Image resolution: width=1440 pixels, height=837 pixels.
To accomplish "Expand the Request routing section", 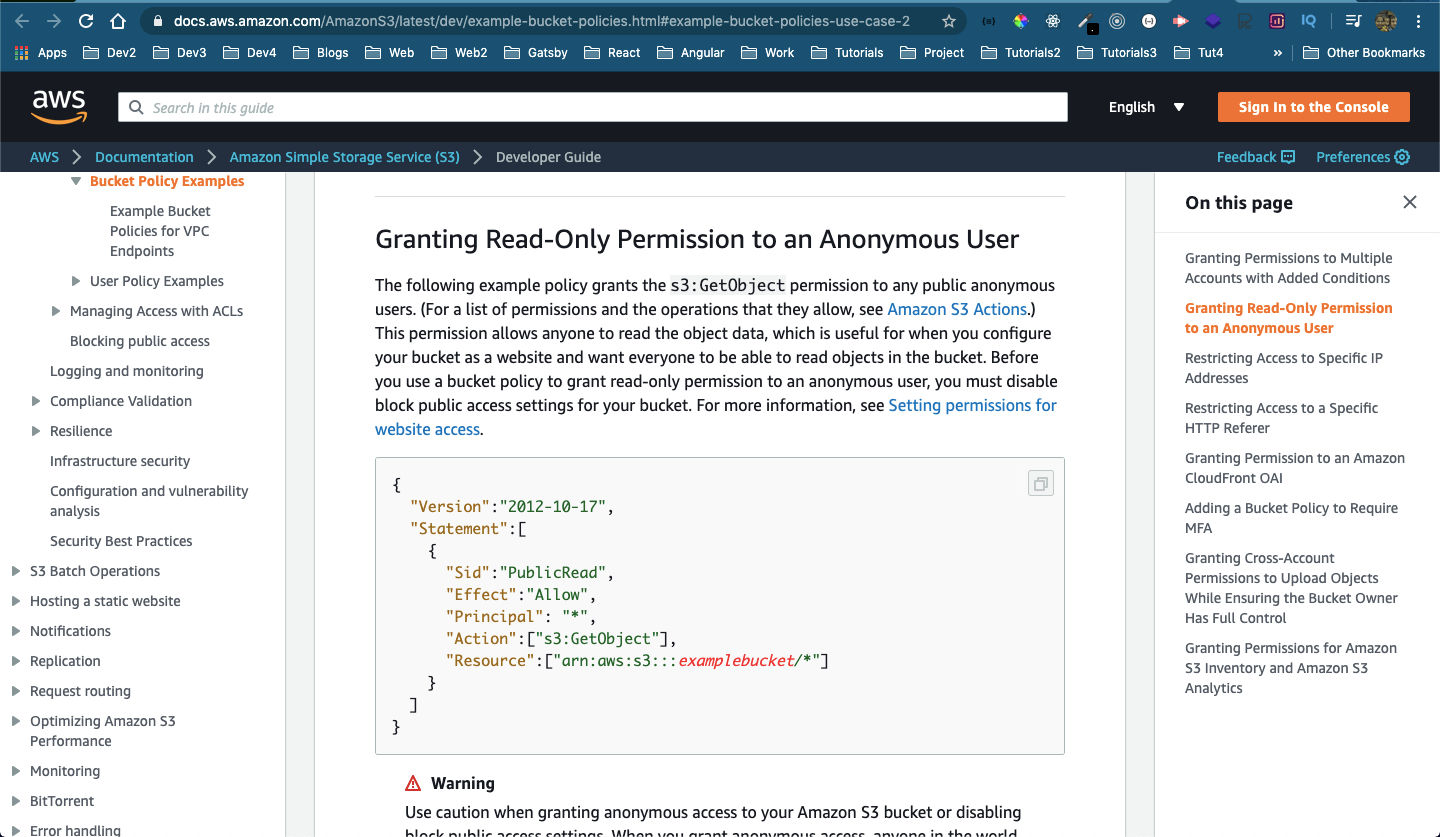I will [x=16, y=691].
